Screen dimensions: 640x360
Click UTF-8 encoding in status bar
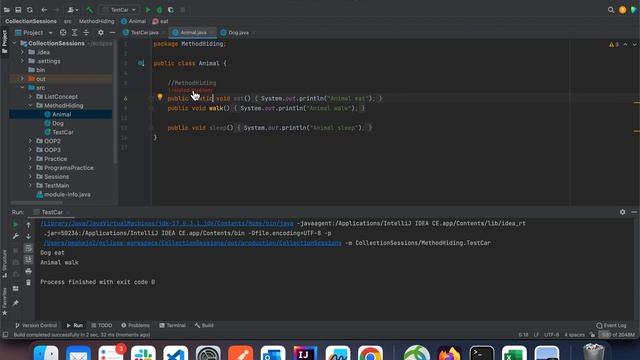click(x=551, y=335)
